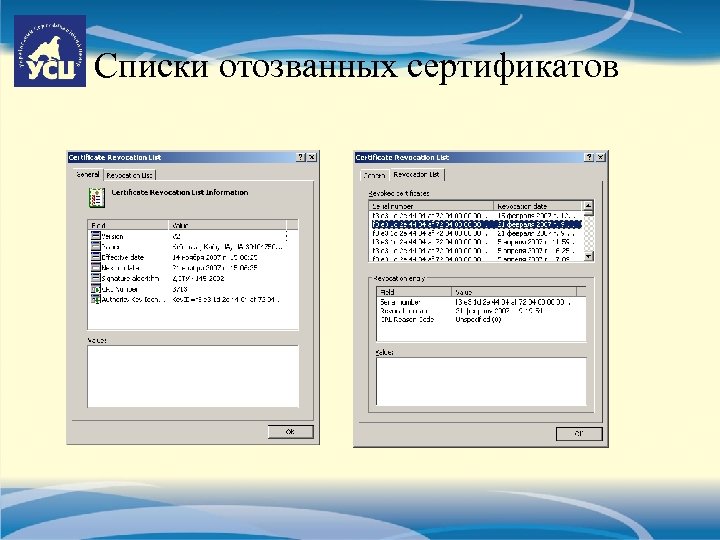Click the Authority Key Identifier extension icon

coord(96,299)
